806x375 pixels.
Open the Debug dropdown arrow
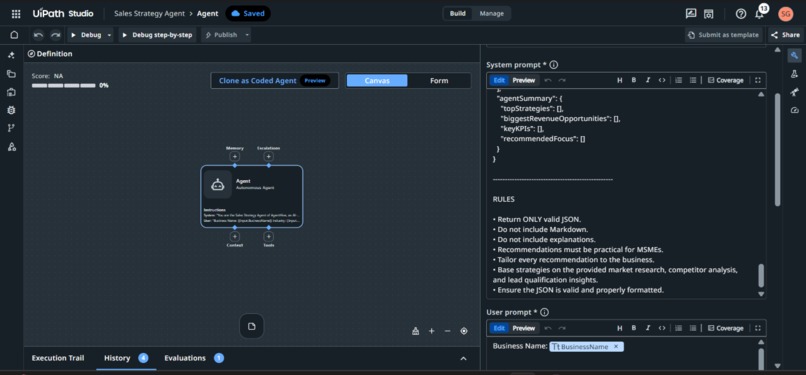click(109, 35)
